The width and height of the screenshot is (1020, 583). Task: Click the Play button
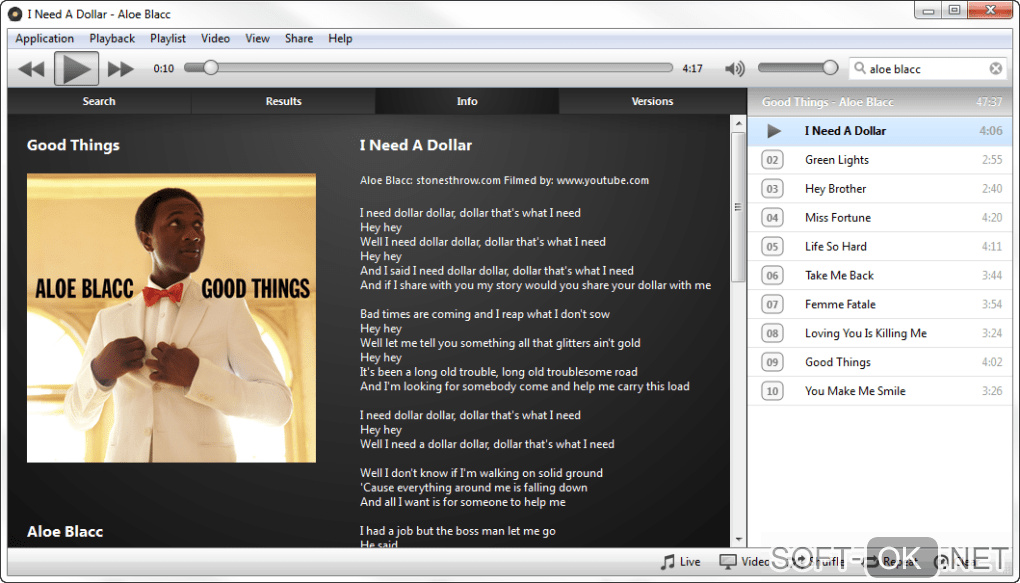pos(76,68)
